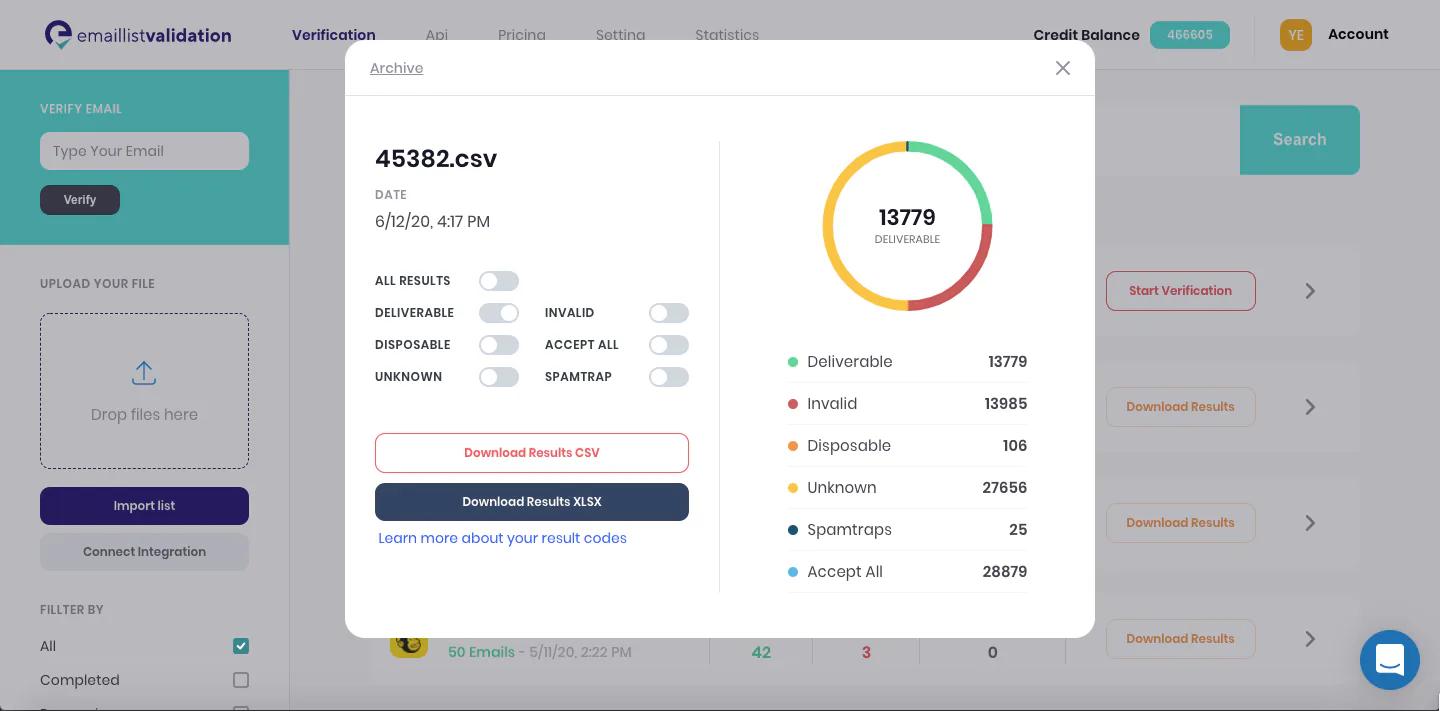Expand the row with 50 Emails list

click(1310, 639)
